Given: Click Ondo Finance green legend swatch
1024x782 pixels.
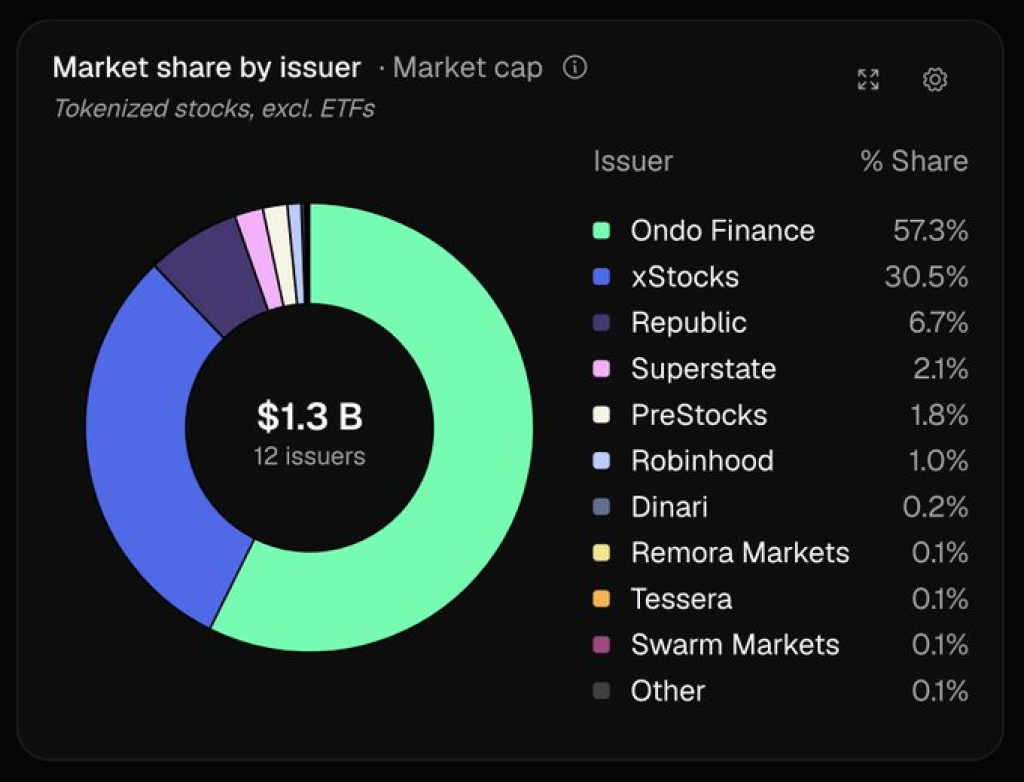Looking at the screenshot, I should (601, 231).
